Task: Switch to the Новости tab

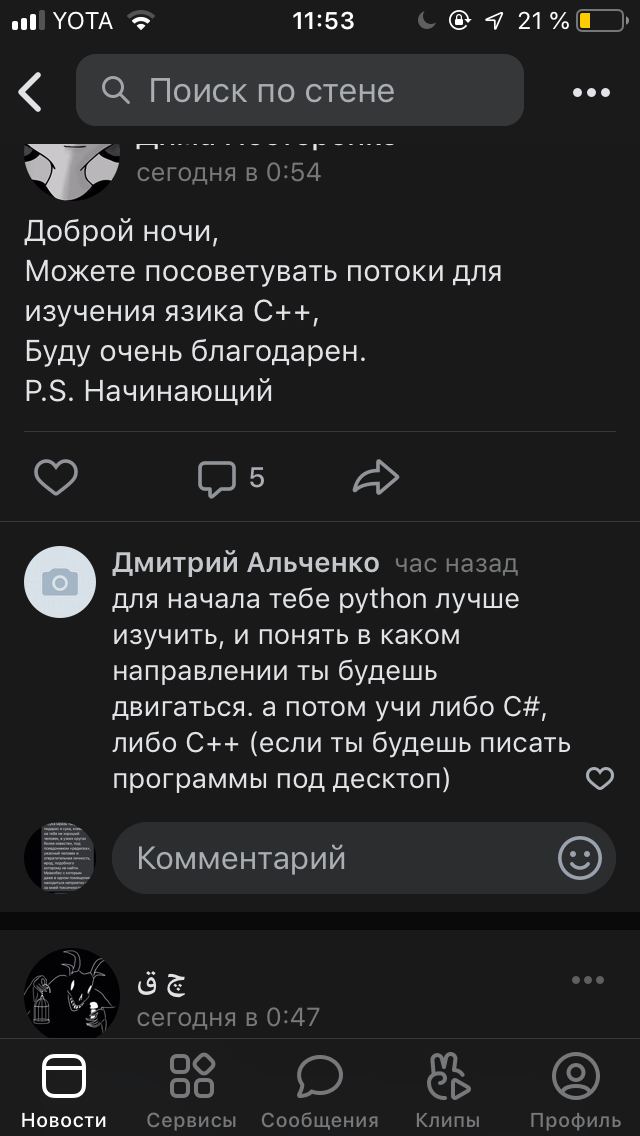Action: (64, 1090)
